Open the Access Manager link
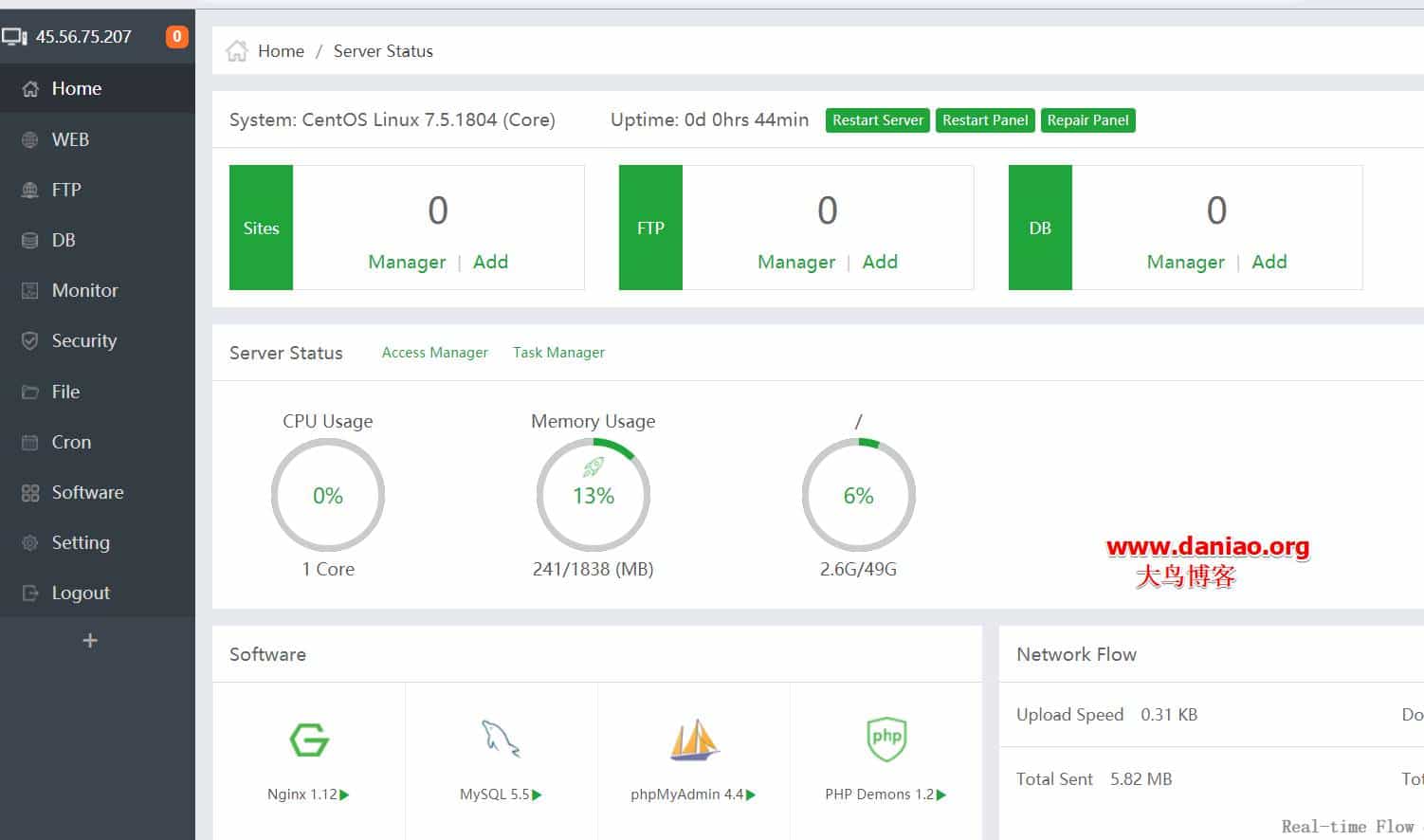Screen dimensions: 1424x840 pos(434,353)
